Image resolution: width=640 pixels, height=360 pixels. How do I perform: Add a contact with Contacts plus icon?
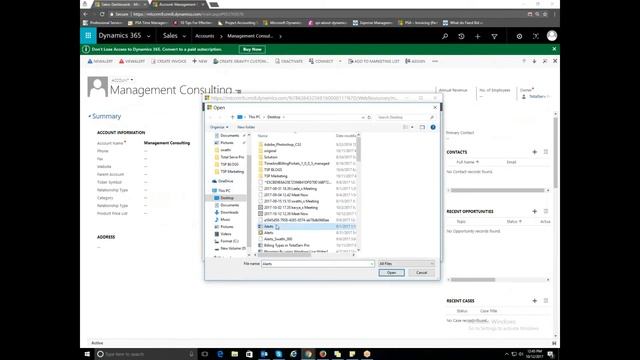[x=534, y=152]
